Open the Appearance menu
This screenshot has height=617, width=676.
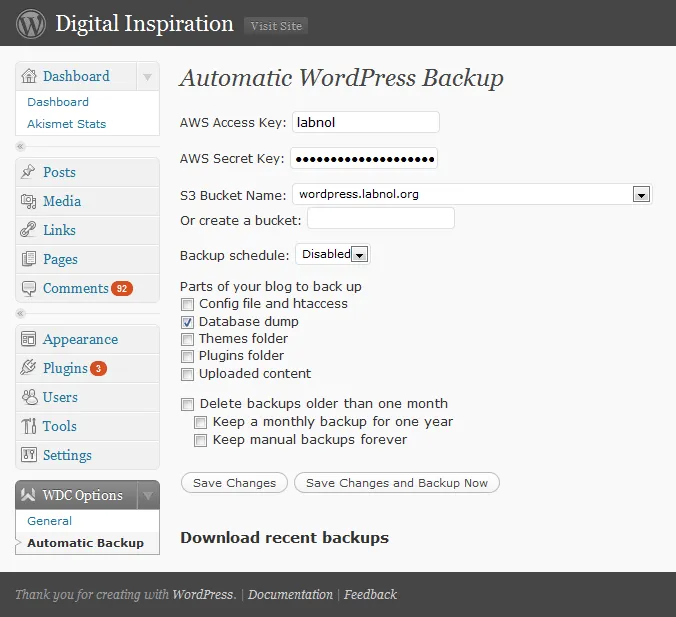80,340
